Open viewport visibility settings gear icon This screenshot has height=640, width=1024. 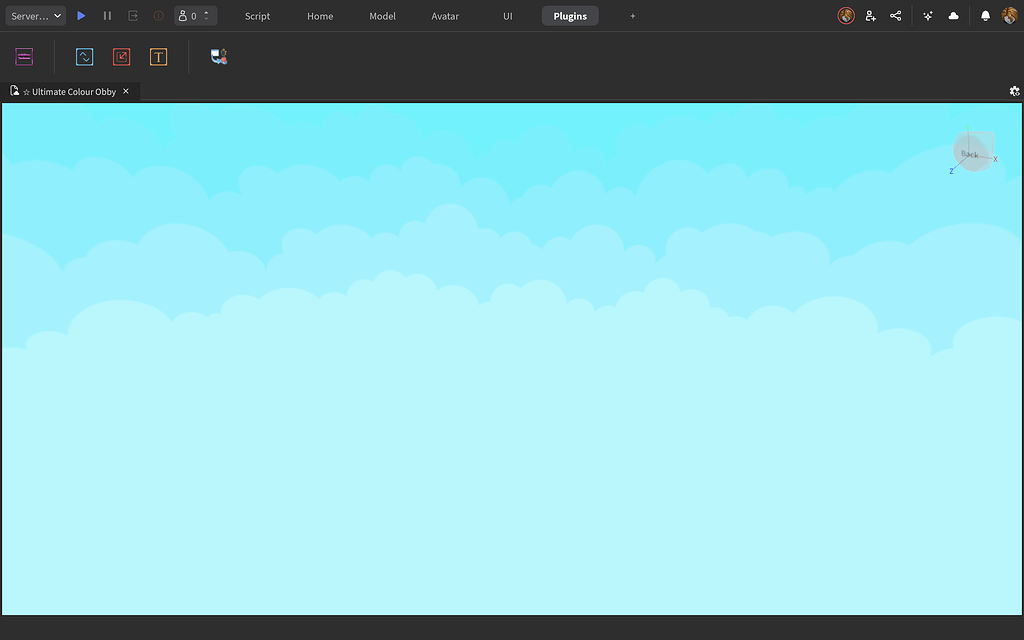point(1014,91)
